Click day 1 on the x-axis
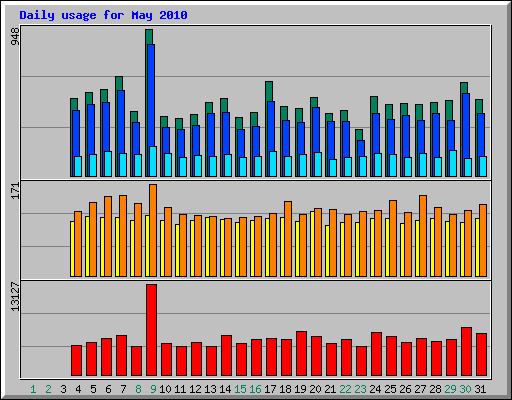The width and height of the screenshot is (512, 400). click(x=33, y=389)
